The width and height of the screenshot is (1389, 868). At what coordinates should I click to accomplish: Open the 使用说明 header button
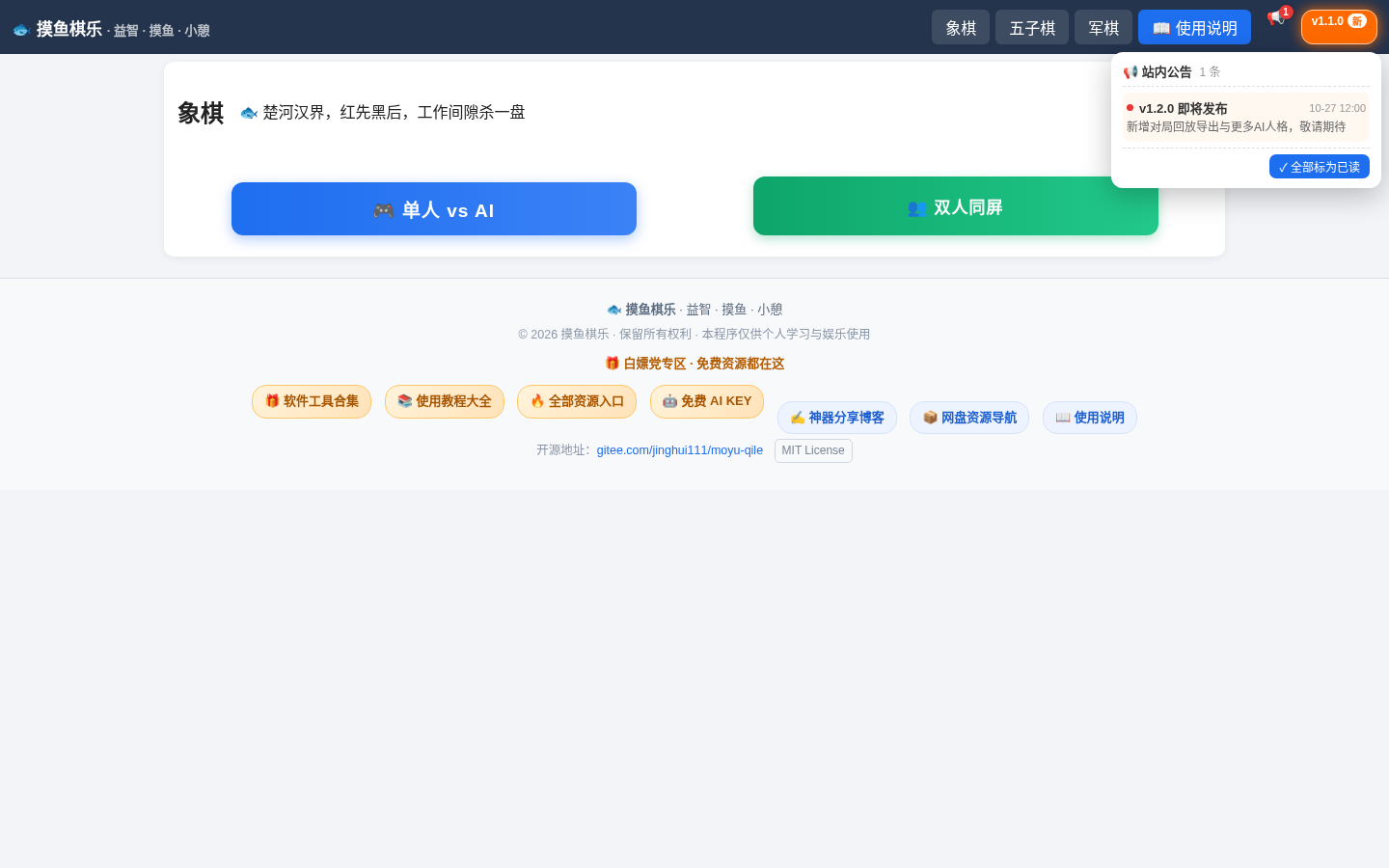(x=1194, y=27)
